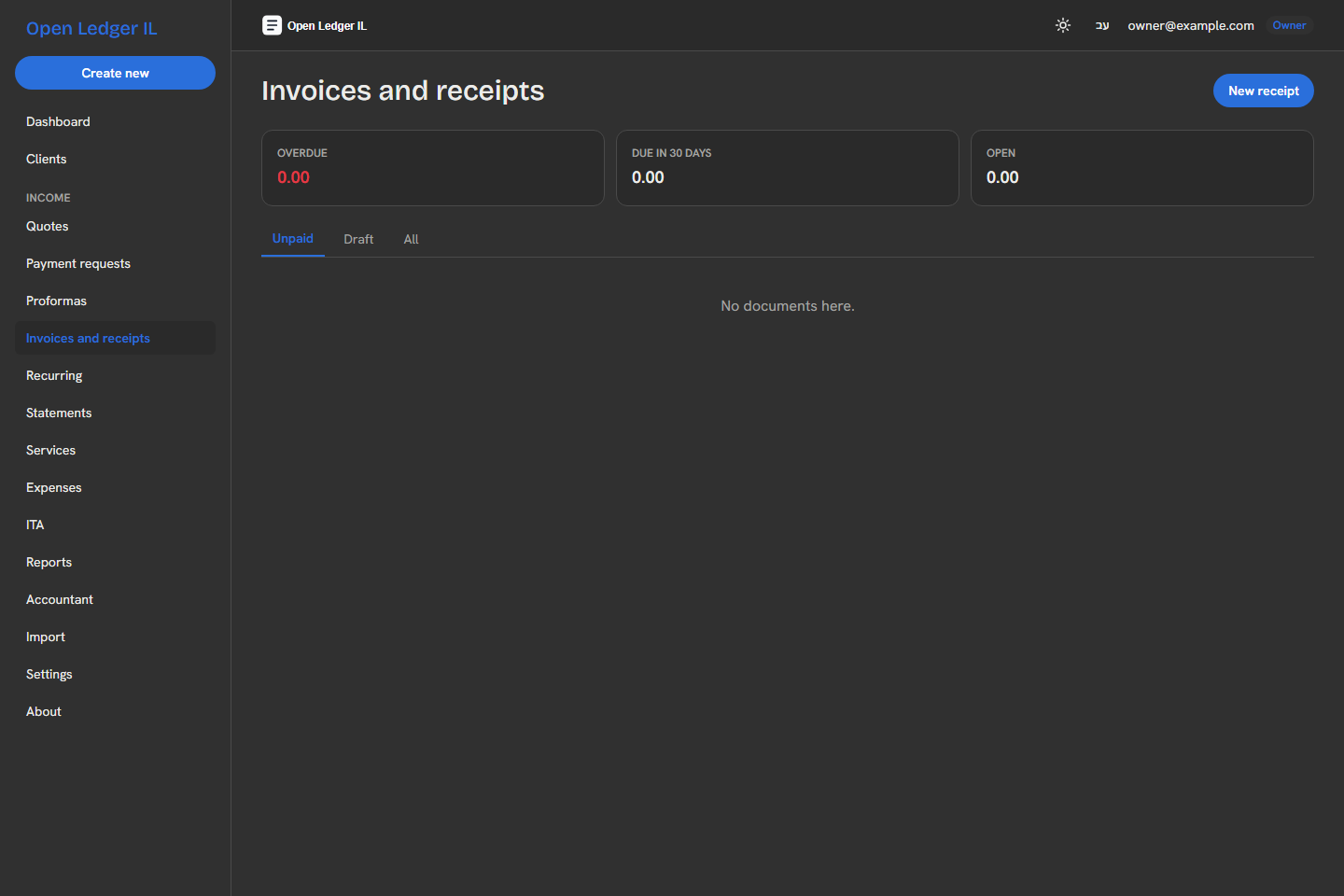Show the All documents tab
Image resolution: width=1344 pixels, height=896 pixels.
pyautogui.click(x=411, y=239)
